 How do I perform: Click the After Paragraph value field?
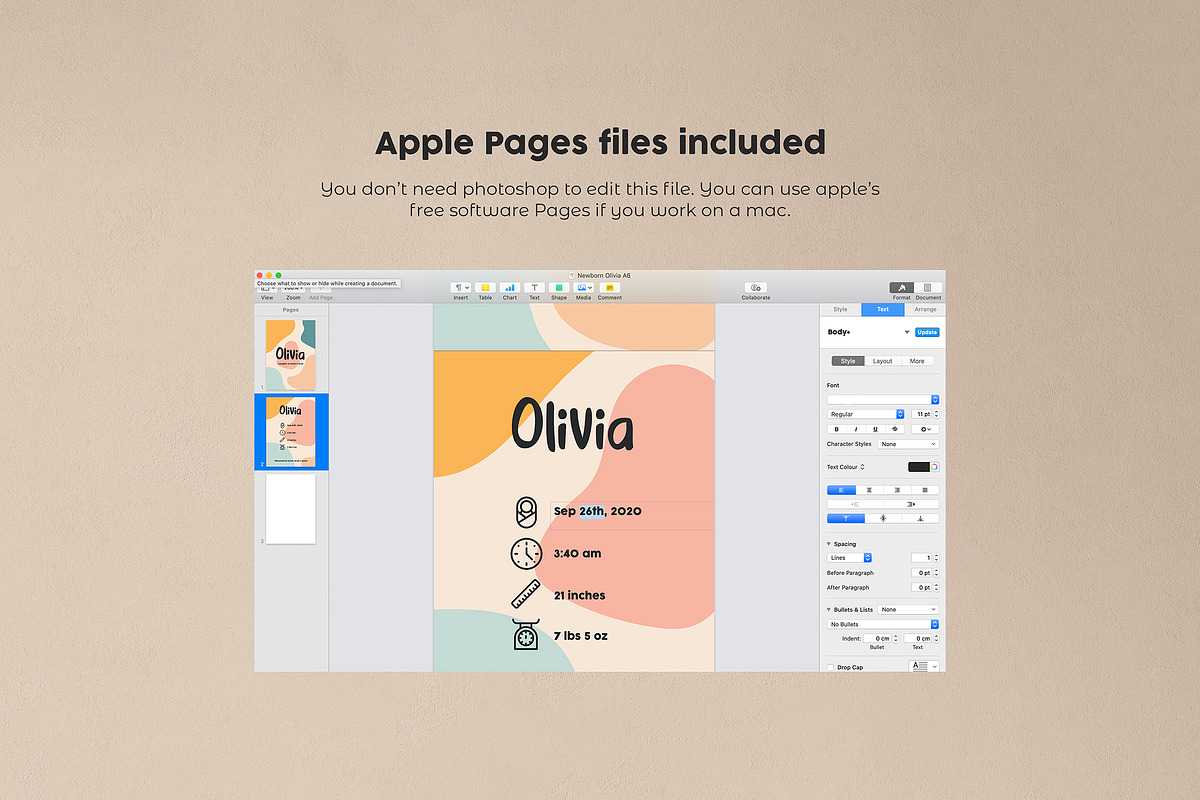pyautogui.click(x=921, y=587)
